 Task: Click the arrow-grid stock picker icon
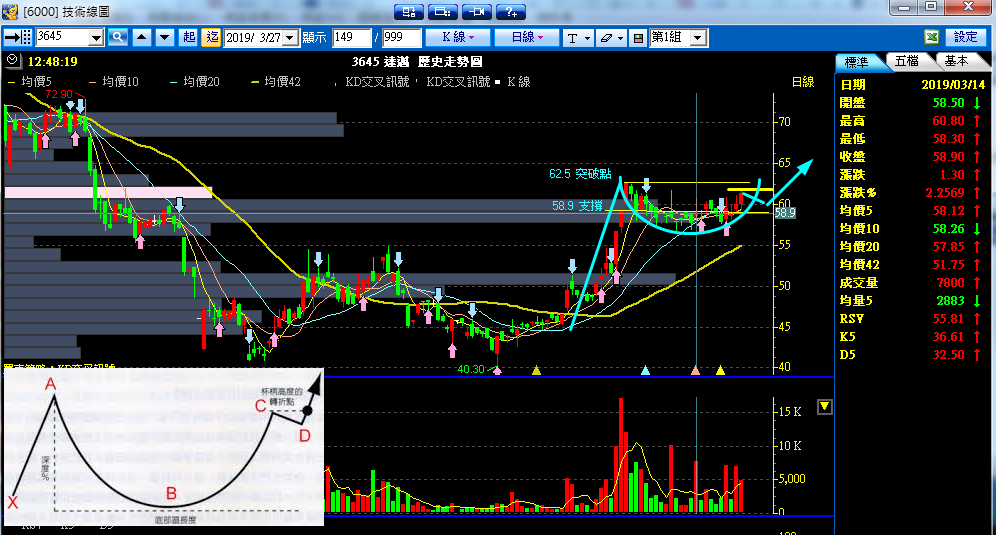18,37
